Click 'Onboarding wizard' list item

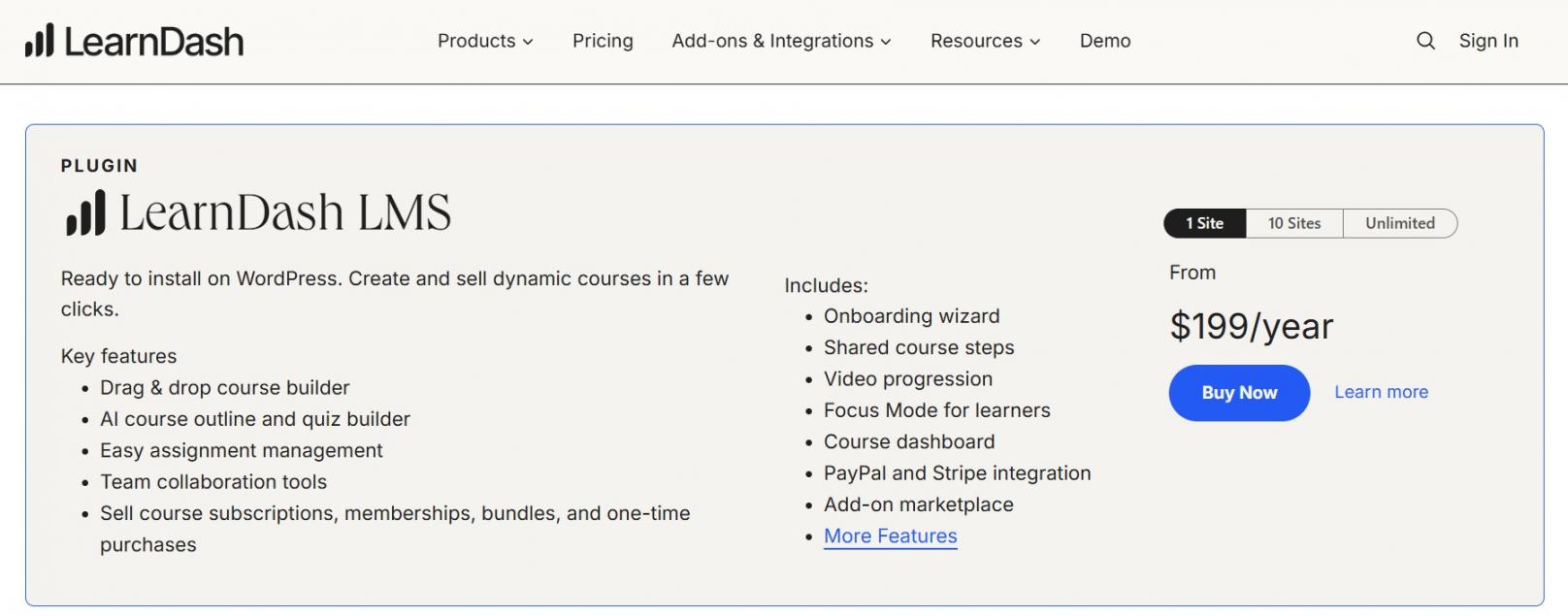click(911, 316)
